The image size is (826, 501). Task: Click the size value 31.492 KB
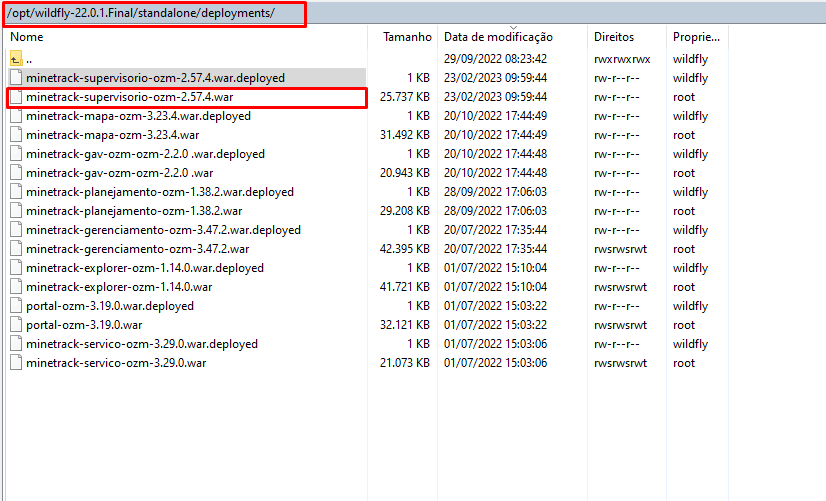pyautogui.click(x=405, y=135)
